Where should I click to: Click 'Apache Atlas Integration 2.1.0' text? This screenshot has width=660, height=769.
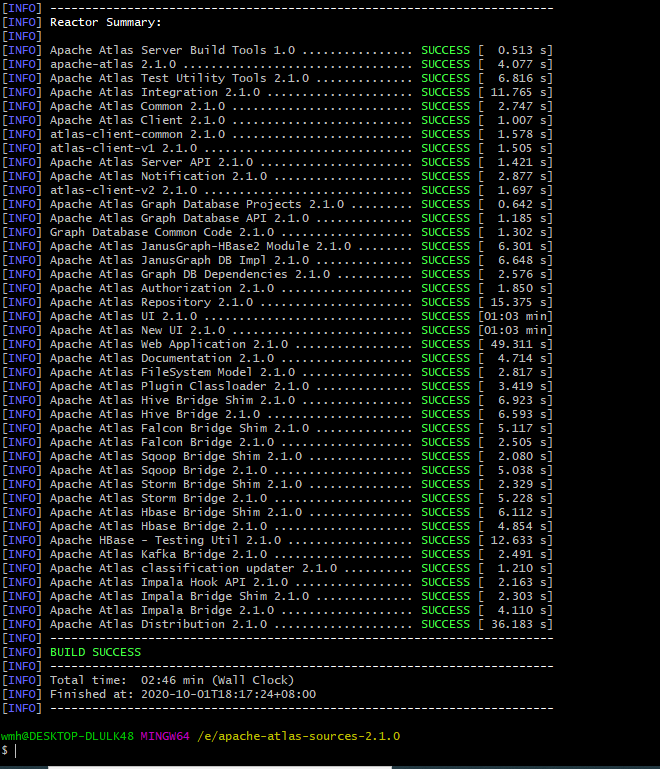(x=155, y=92)
